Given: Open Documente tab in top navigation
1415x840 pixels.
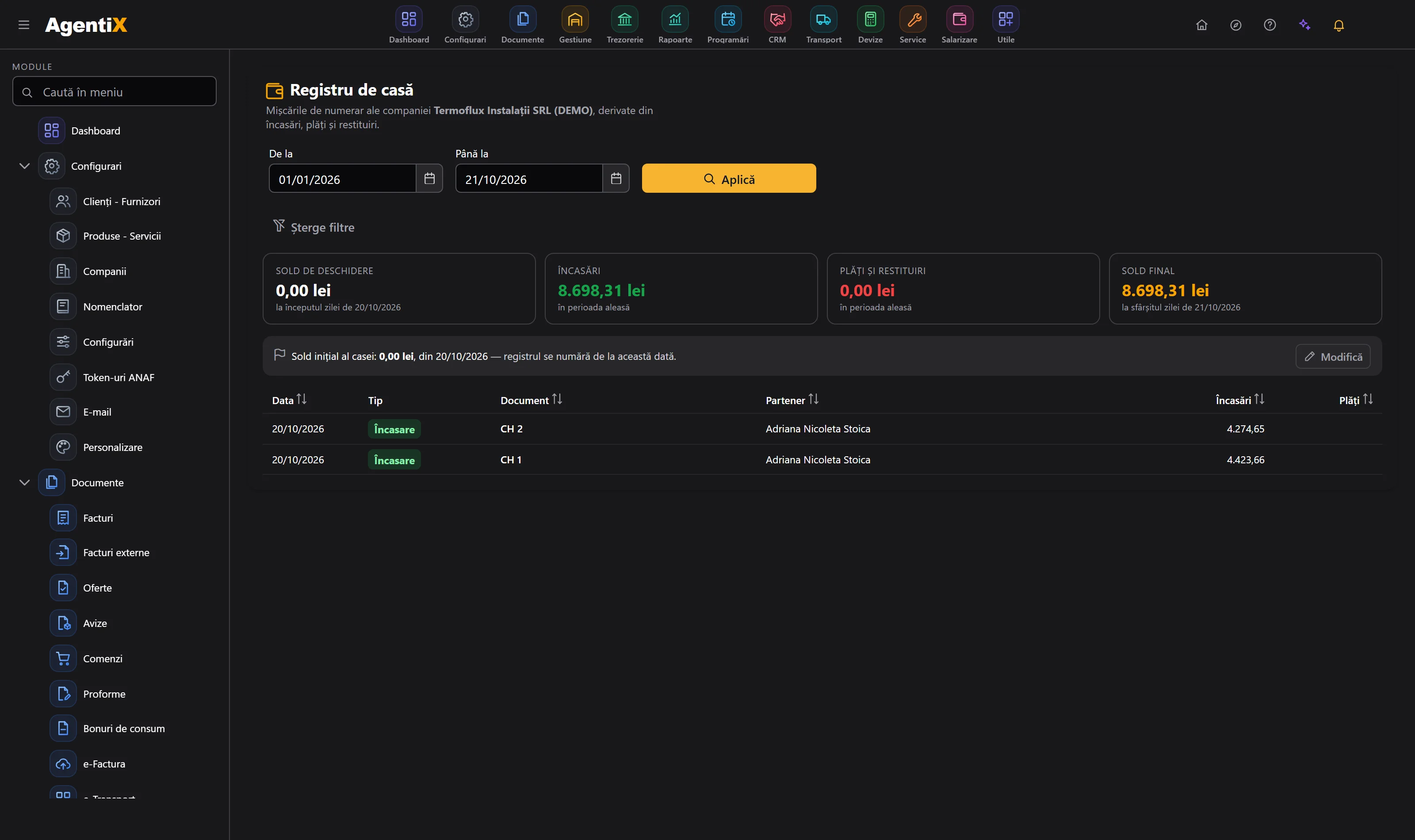Looking at the screenshot, I should pos(522,26).
